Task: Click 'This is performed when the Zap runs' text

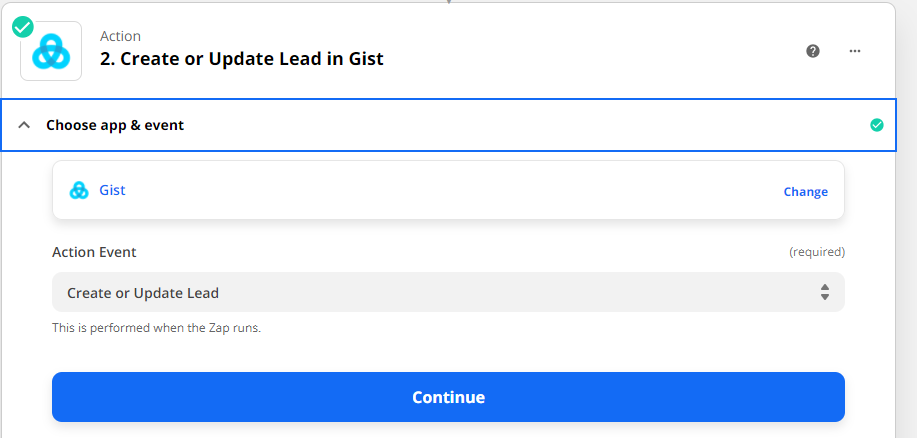Action: [x=156, y=327]
